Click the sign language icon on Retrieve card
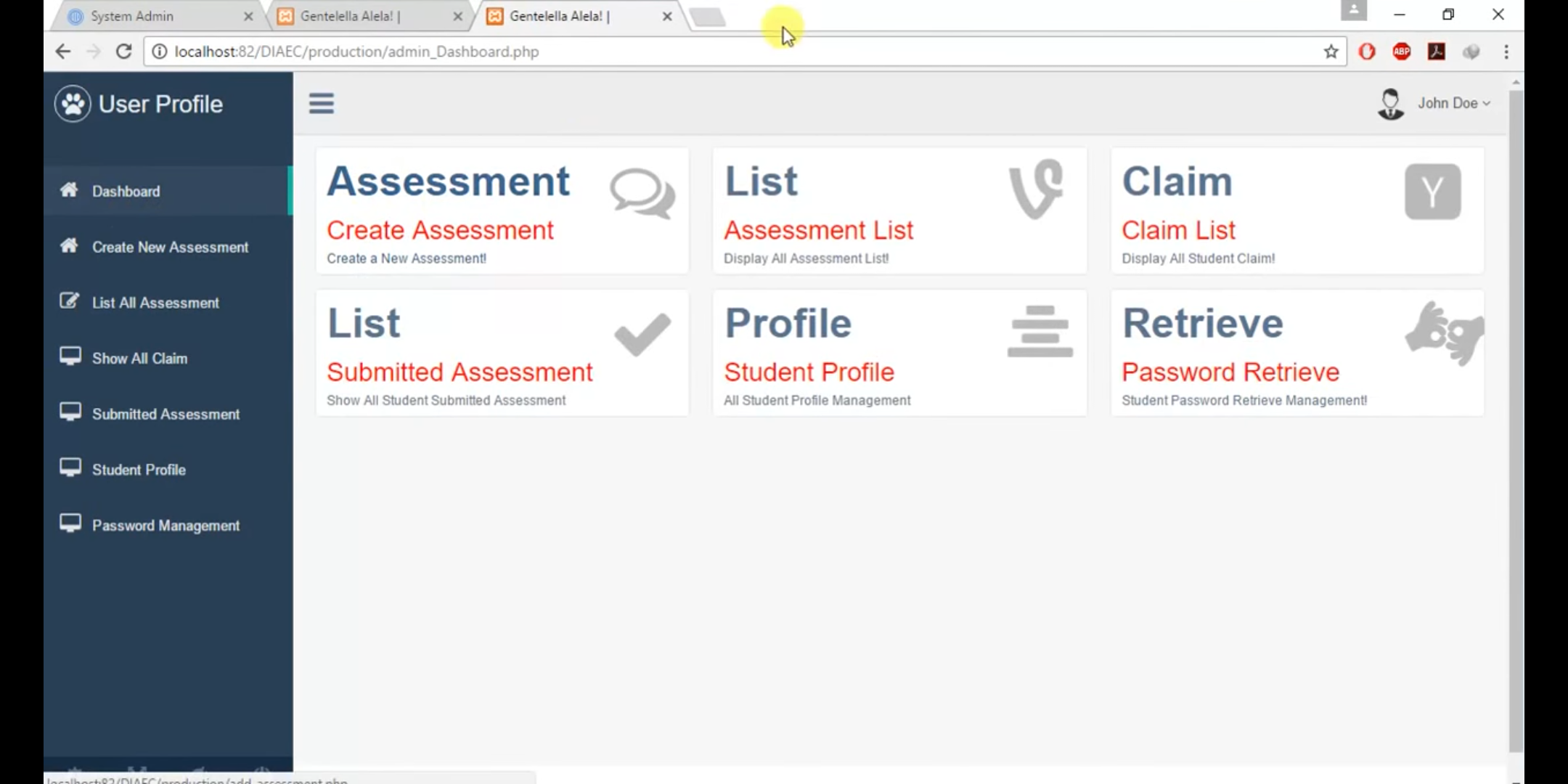The image size is (1568, 784). coord(1445,333)
